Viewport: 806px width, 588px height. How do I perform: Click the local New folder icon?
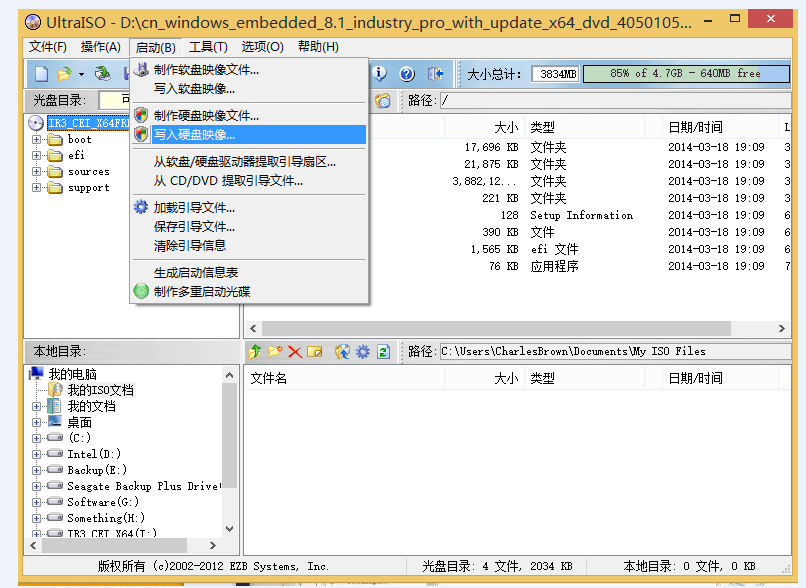pyautogui.click(x=275, y=352)
